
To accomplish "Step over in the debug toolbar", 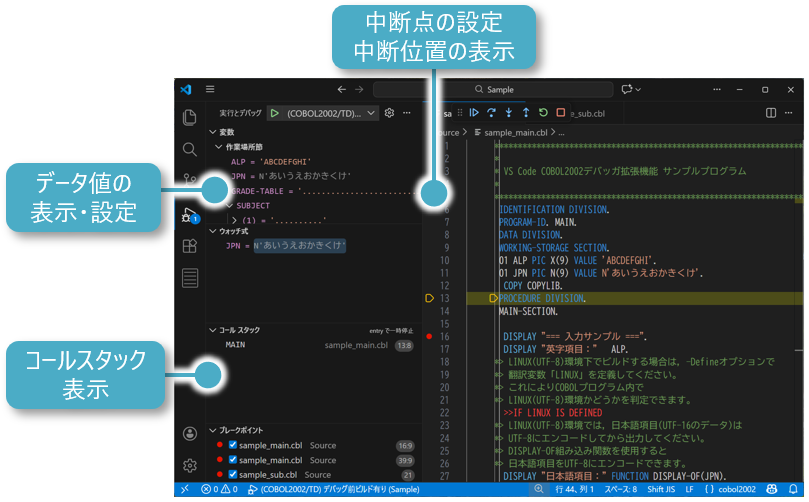I will [491, 112].
